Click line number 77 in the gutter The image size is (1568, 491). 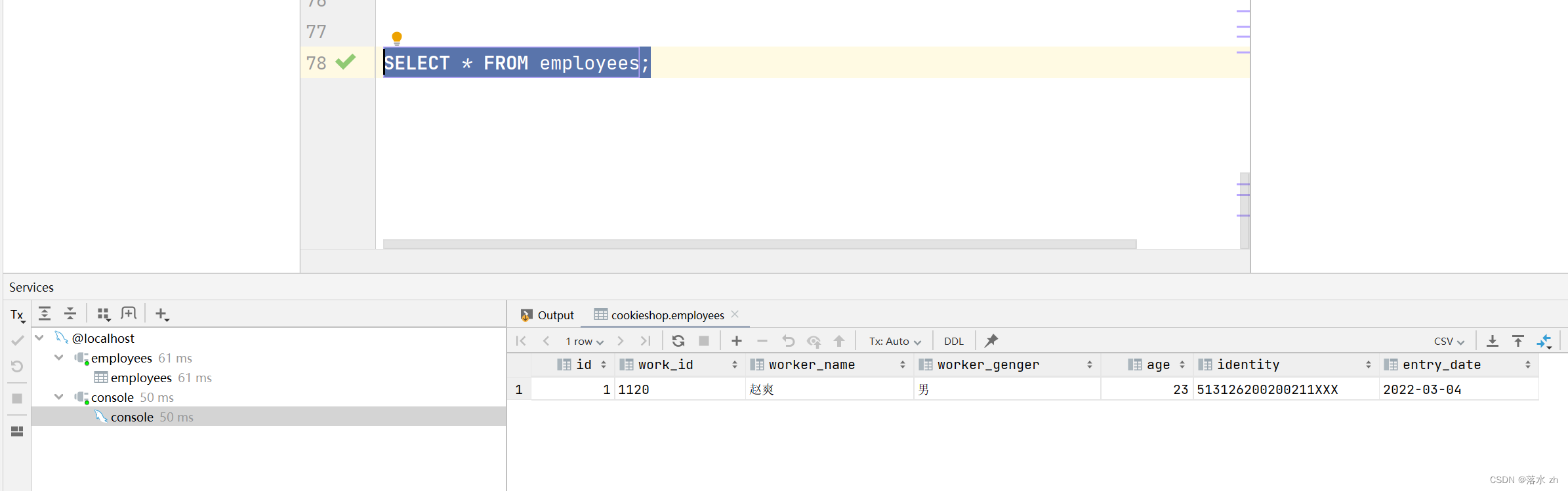[x=316, y=31]
